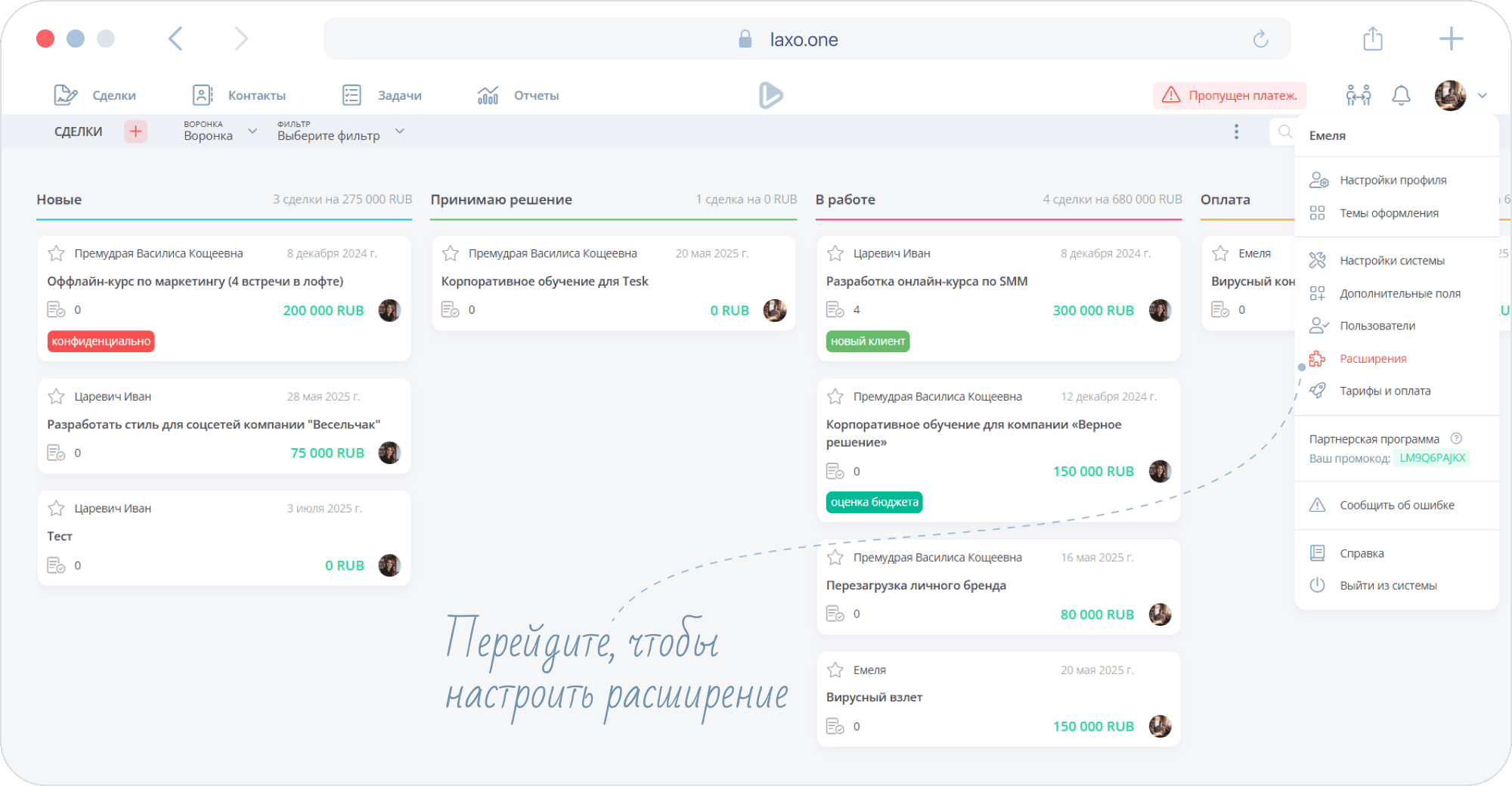This screenshot has height=786, width=1512.
Task: Click the search magnifier icon
Action: (x=1284, y=132)
